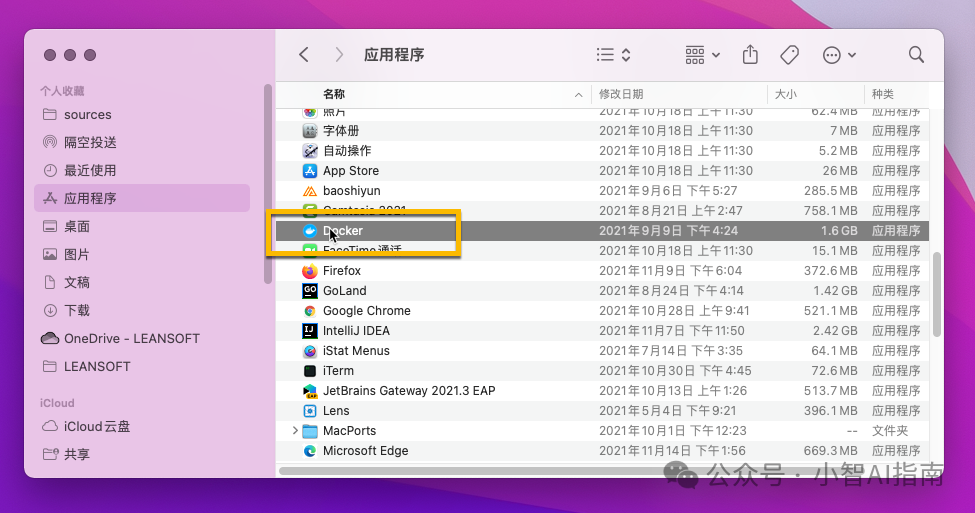Screen dimensions: 975x513
Task: Open the list view switcher
Action: click(x=613, y=55)
